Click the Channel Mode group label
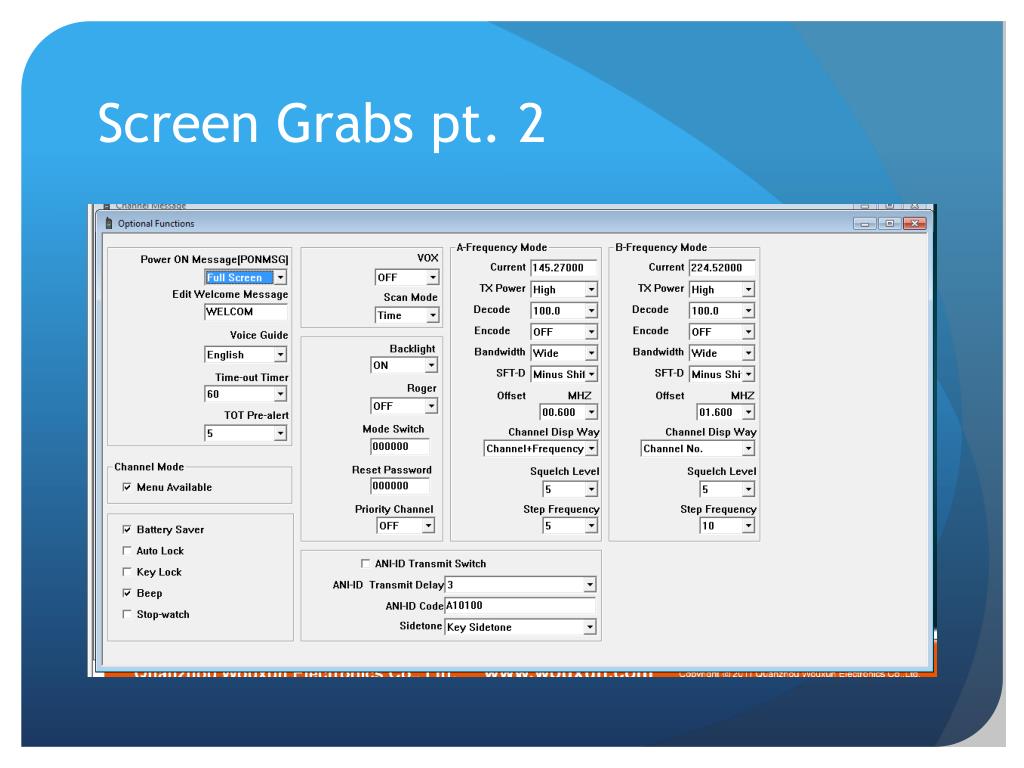 149,467
